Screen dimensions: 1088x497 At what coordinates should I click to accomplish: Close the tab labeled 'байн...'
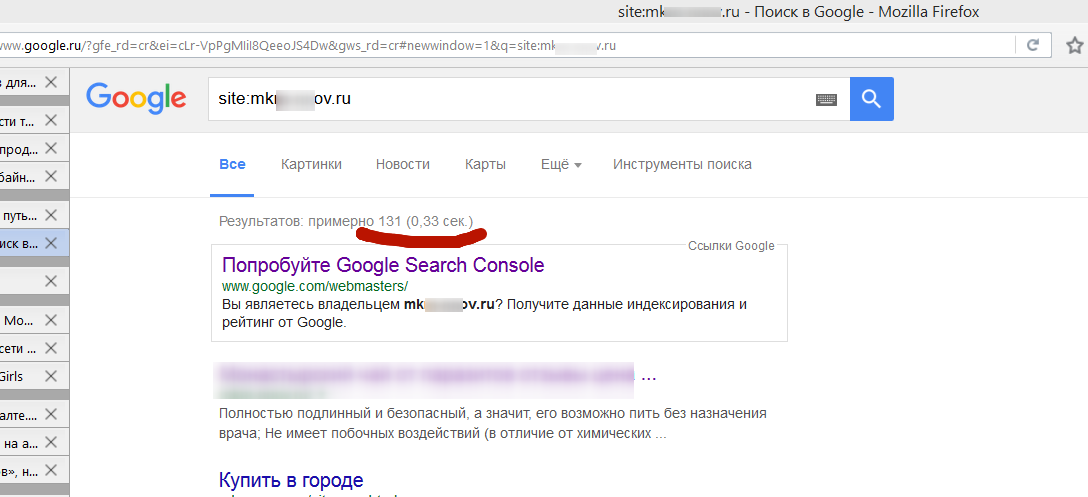click(x=51, y=176)
